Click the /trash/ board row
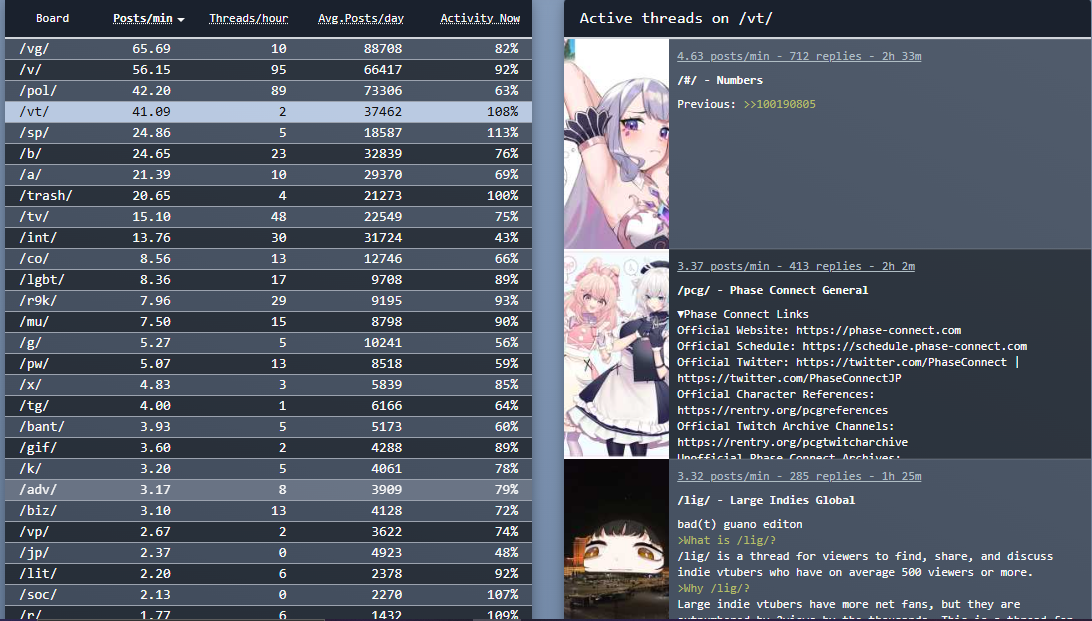This screenshot has height=621, width=1092. 267,196
